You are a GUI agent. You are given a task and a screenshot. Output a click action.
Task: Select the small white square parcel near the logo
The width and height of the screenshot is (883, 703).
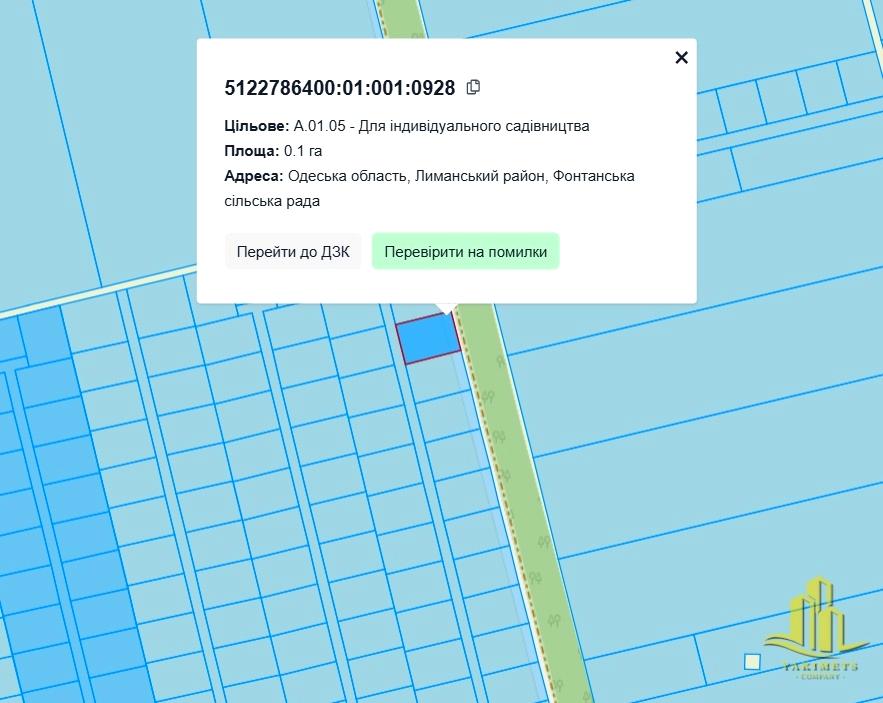point(752,661)
